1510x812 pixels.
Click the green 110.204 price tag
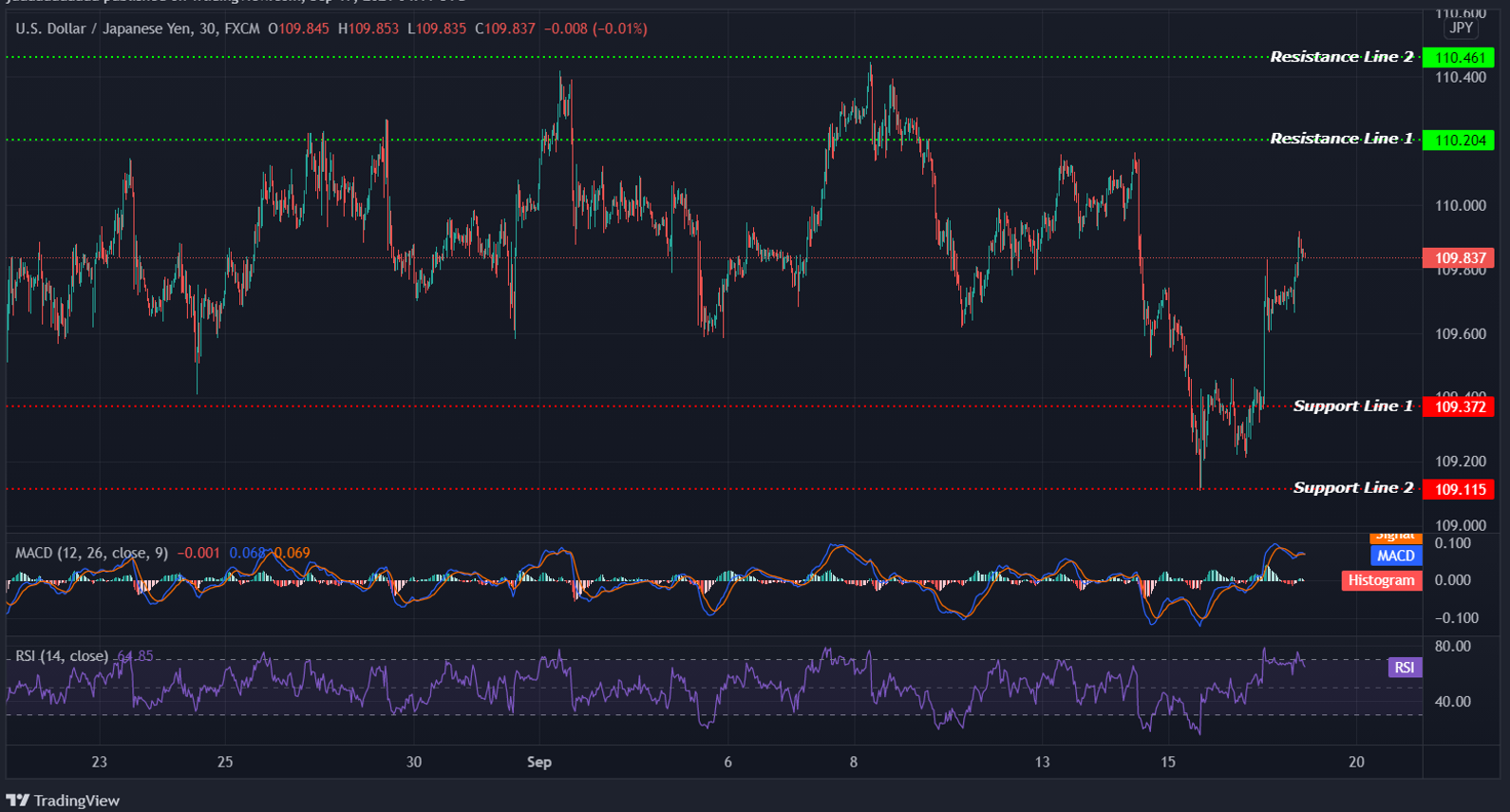pos(1459,141)
